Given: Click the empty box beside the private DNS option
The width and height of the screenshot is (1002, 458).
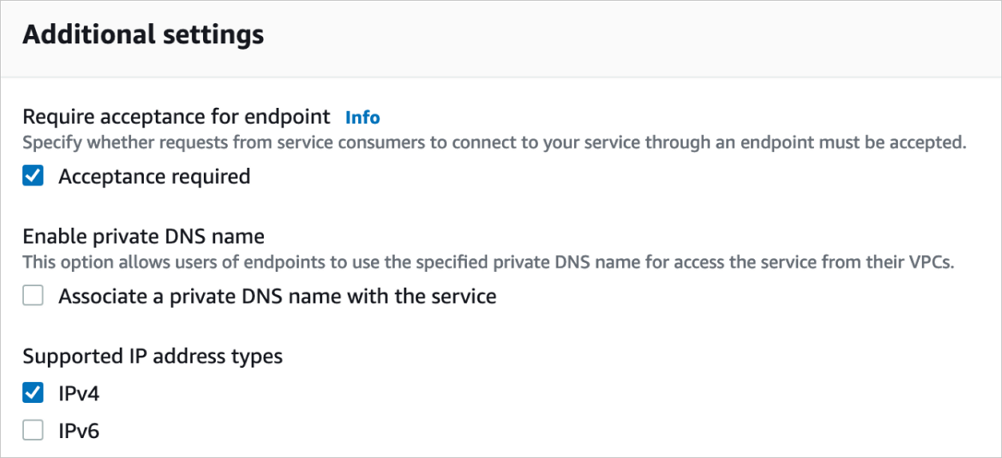Looking at the screenshot, I should tap(33, 296).
